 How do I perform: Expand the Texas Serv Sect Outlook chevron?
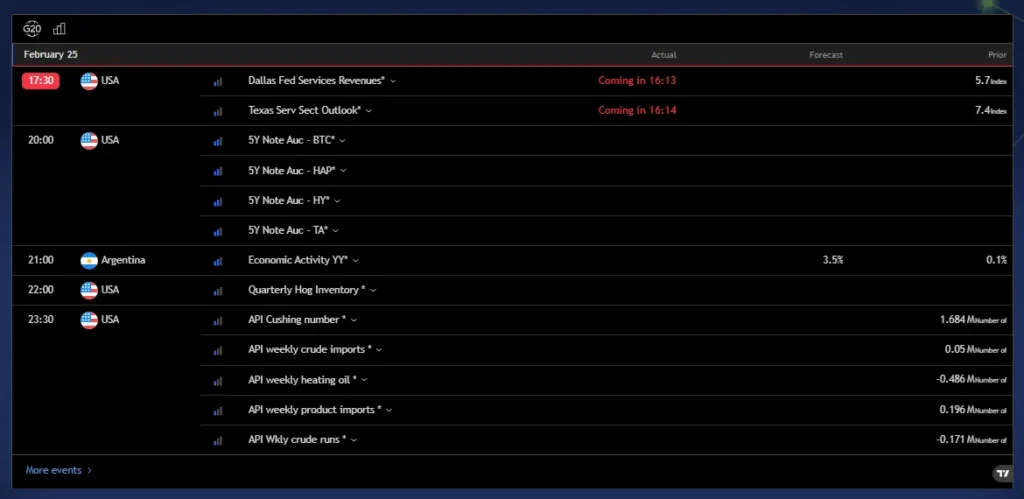(x=370, y=111)
